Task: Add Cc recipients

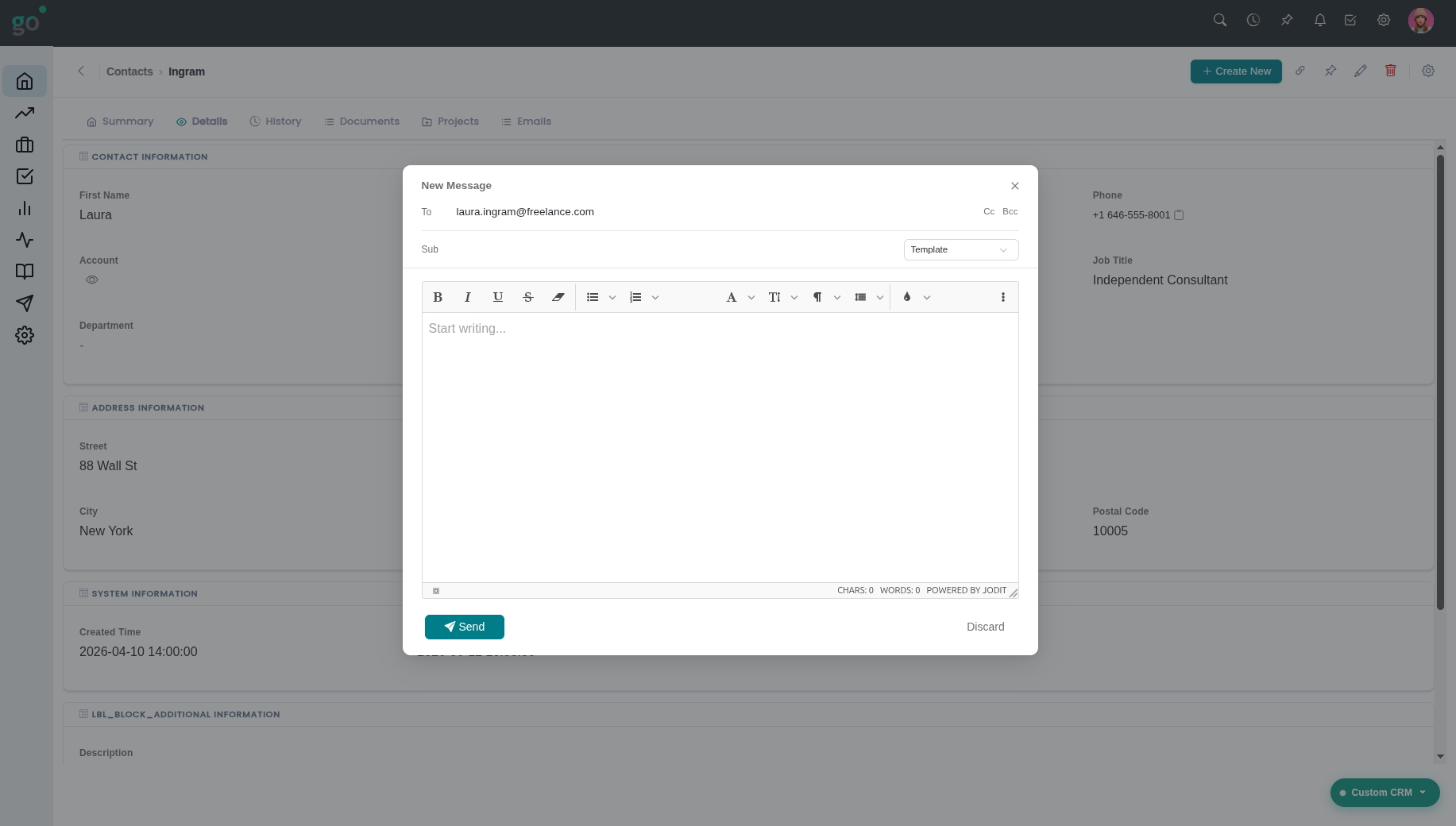Action: [x=989, y=211]
